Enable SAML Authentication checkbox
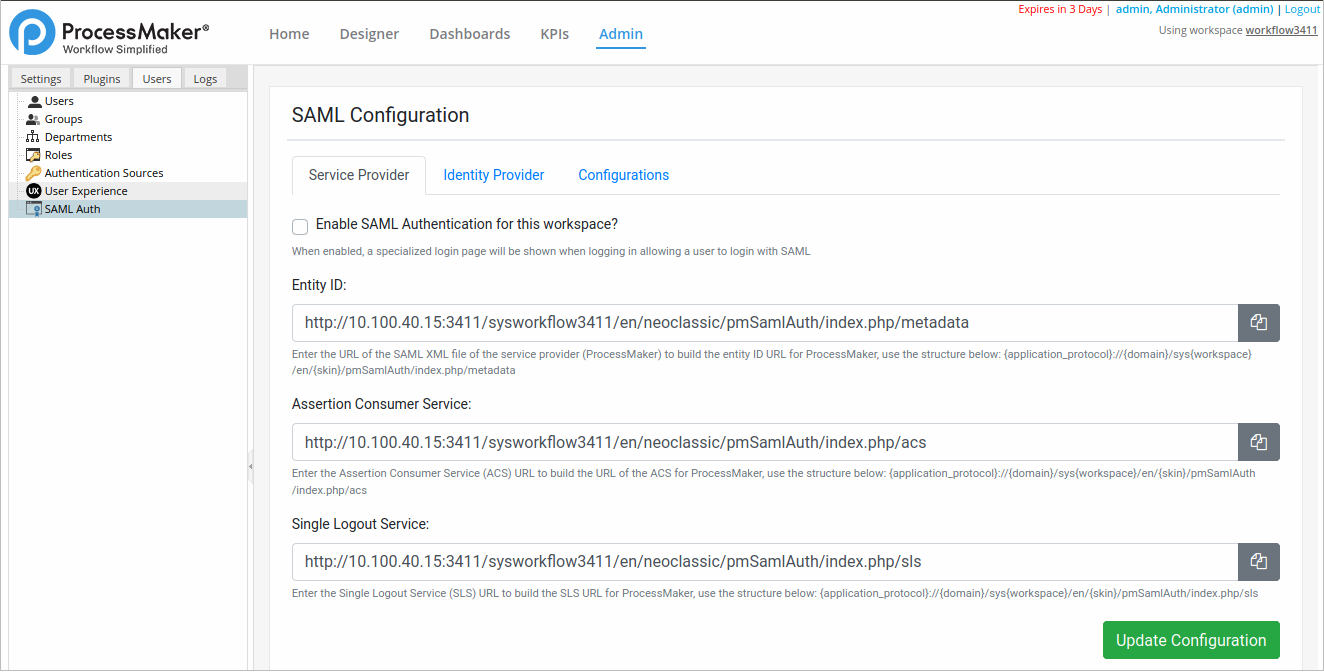The image size is (1324, 672). click(300, 226)
